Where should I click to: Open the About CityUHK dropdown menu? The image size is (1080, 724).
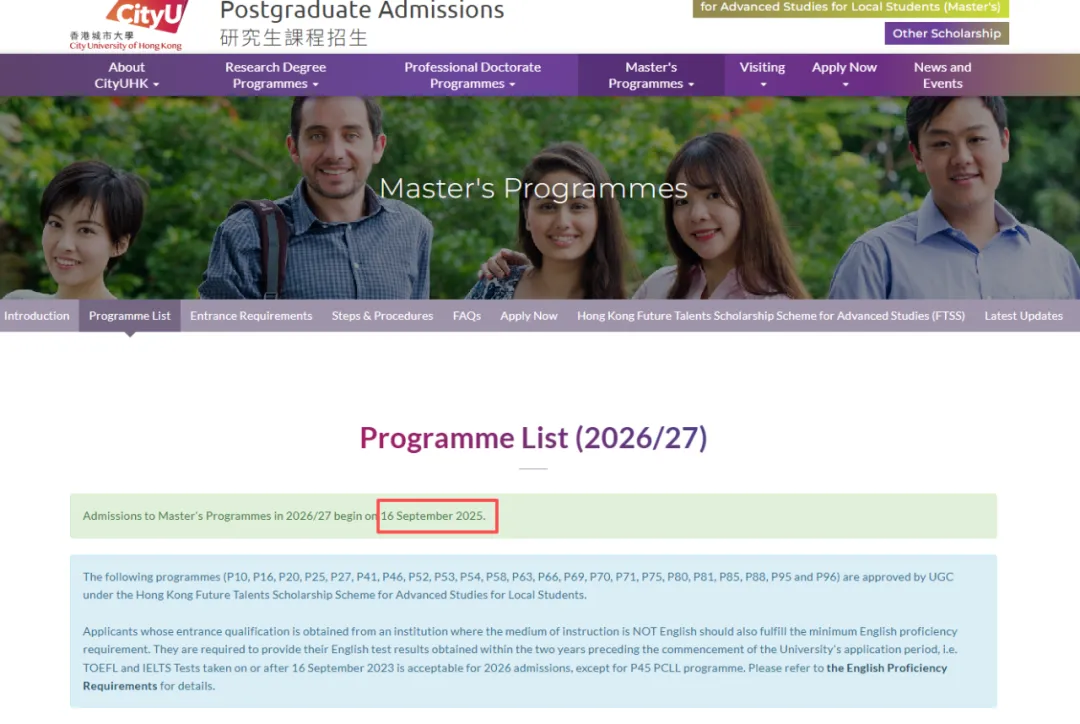coord(127,75)
